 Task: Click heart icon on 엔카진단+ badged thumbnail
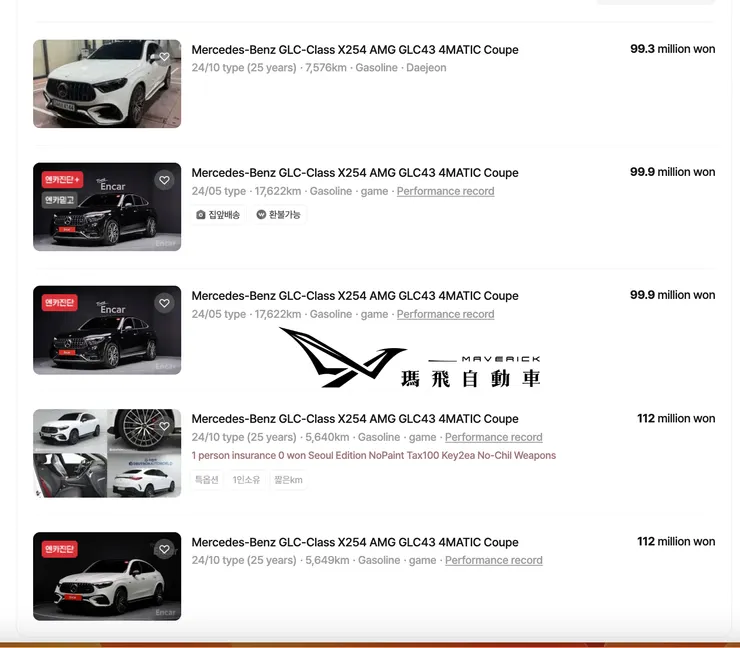point(164,180)
